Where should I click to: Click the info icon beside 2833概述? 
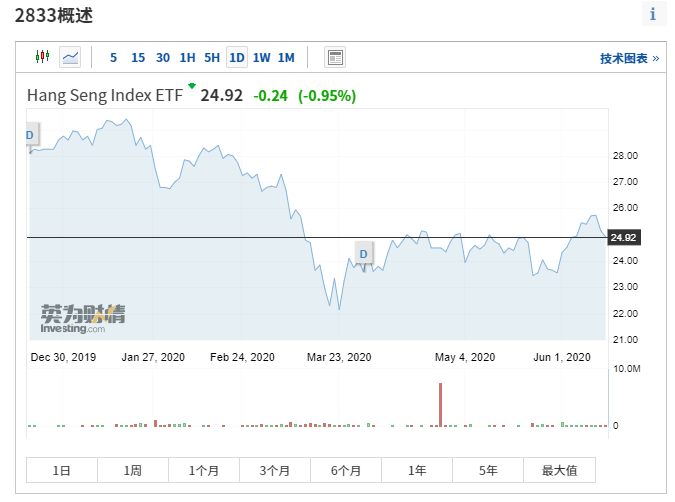[x=654, y=14]
